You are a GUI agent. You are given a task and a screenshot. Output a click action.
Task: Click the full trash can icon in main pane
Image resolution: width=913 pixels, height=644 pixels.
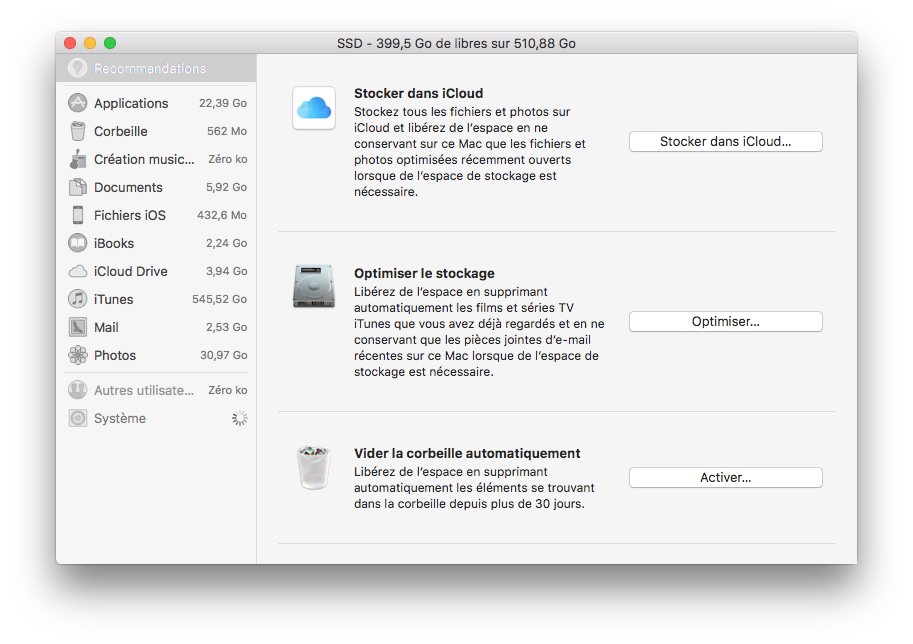[x=314, y=468]
